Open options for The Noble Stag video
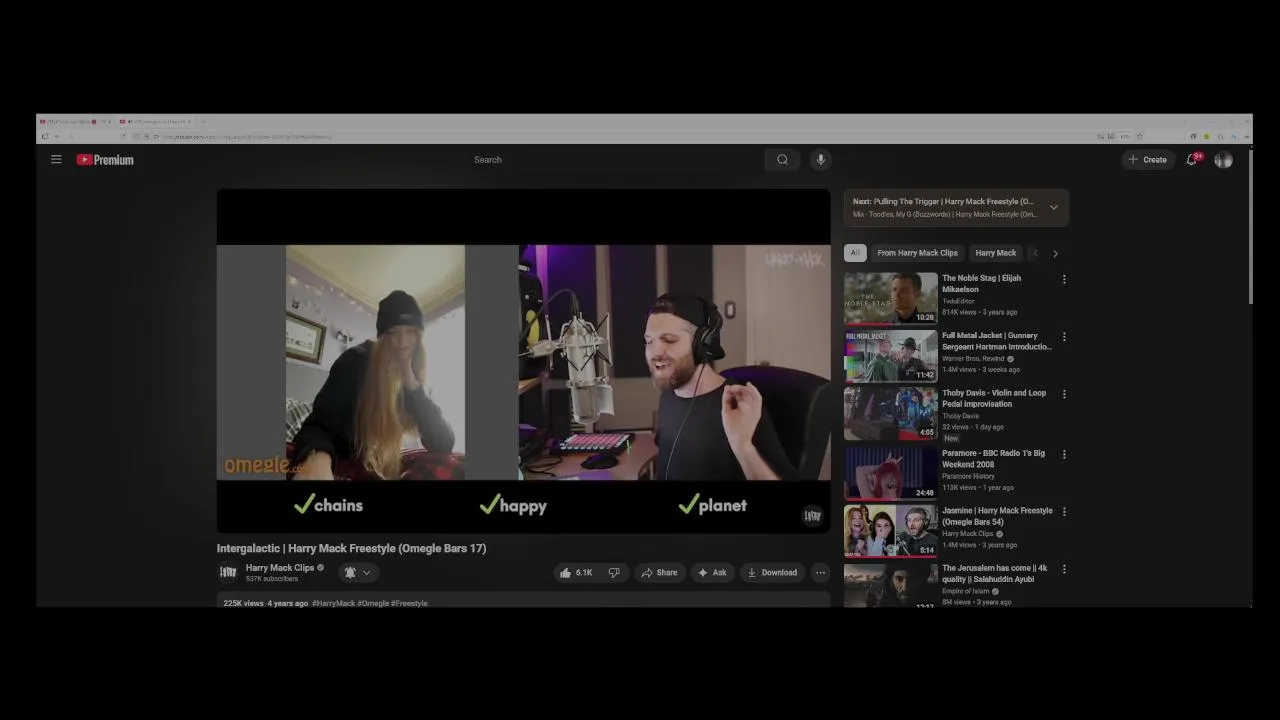Viewport: 1280px width, 720px height. pos(1064,279)
